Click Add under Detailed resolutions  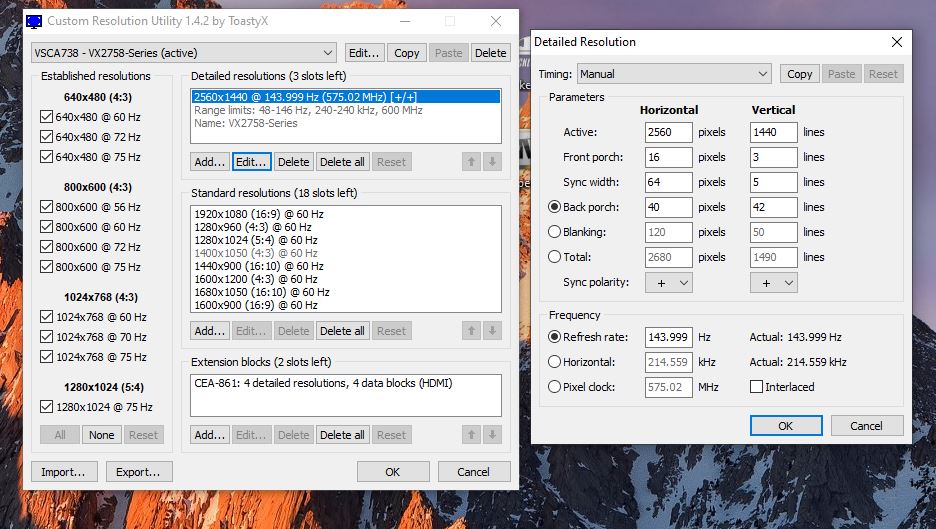[210, 162]
